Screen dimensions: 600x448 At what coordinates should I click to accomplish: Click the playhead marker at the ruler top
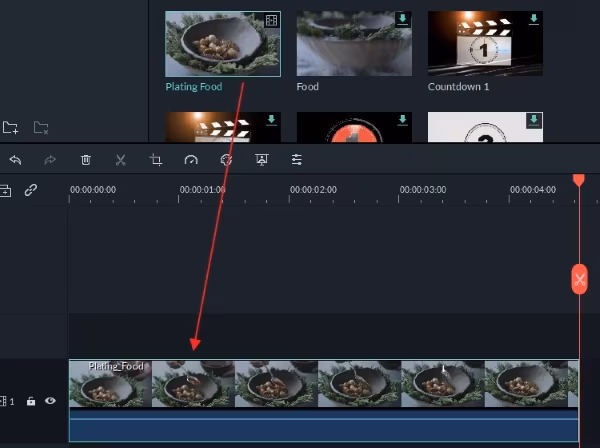pos(579,180)
